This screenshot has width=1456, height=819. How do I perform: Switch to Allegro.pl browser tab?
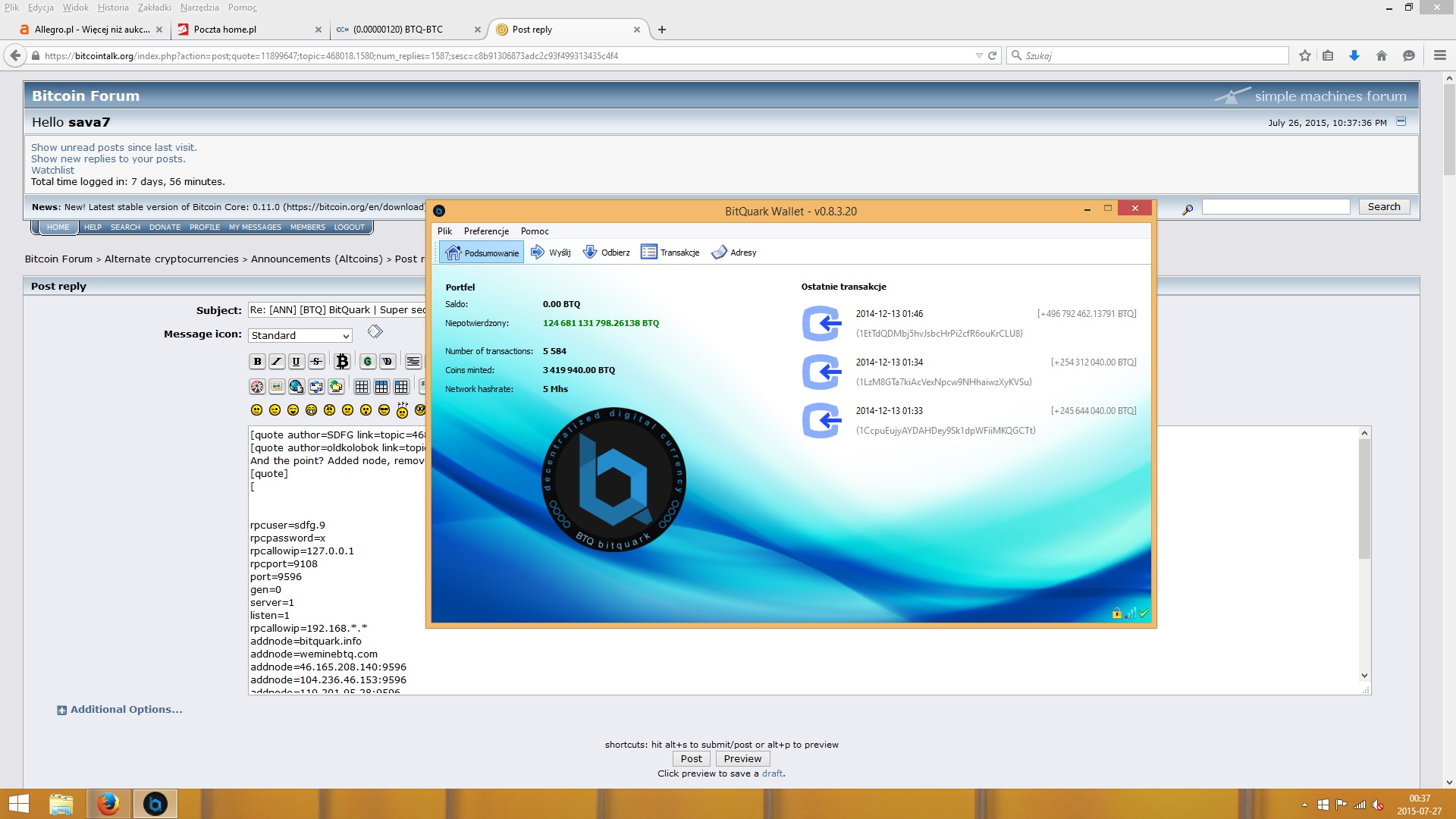point(91,30)
